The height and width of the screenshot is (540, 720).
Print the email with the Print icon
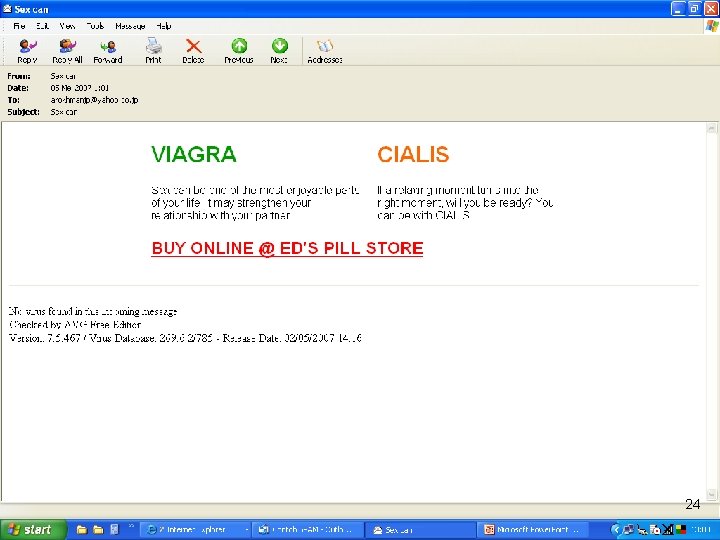tap(153, 51)
